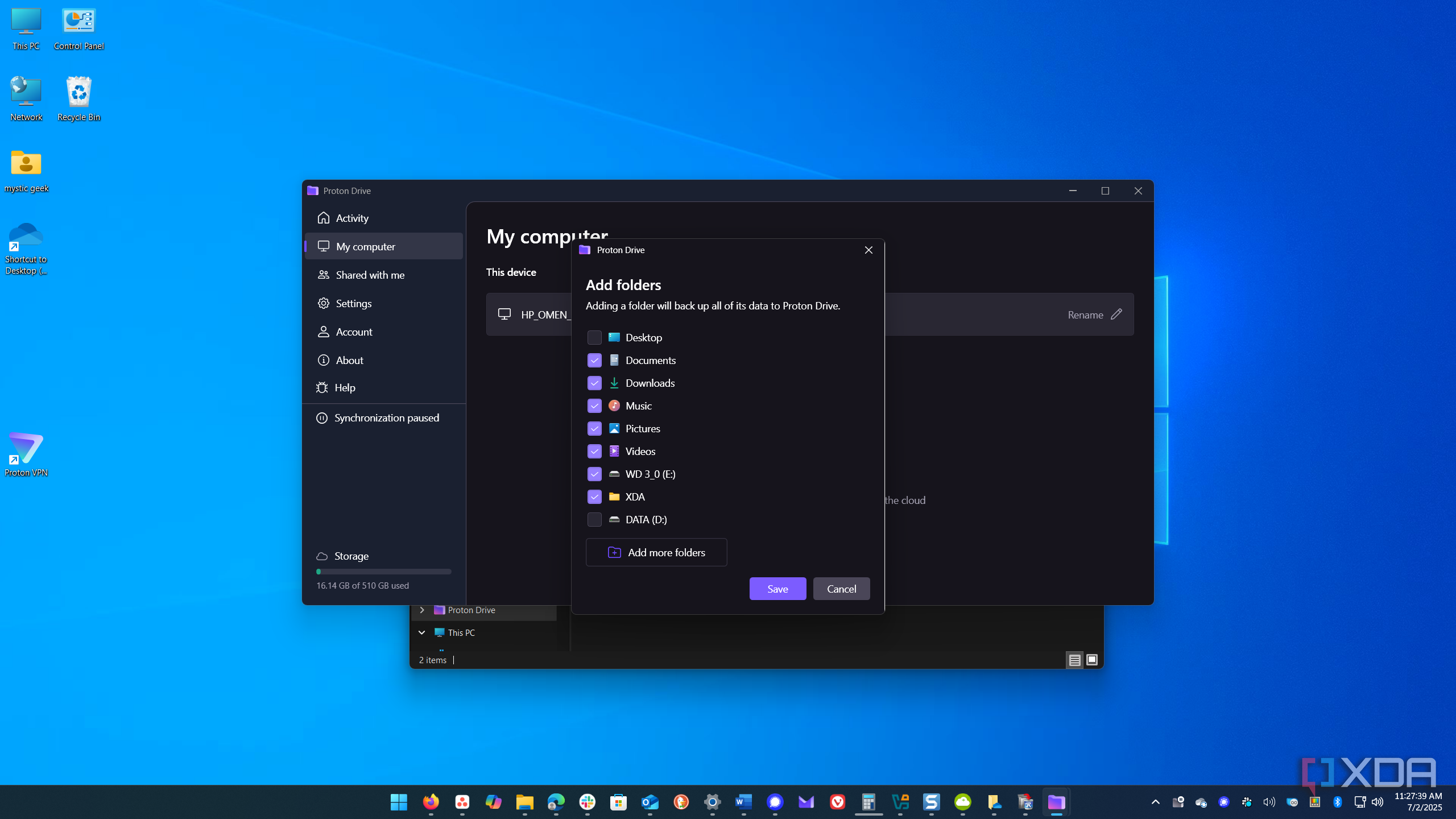Image resolution: width=1456 pixels, height=819 pixels.
Task: Check the DATA (D:) drive checkbox
Action: pos(594,519)
